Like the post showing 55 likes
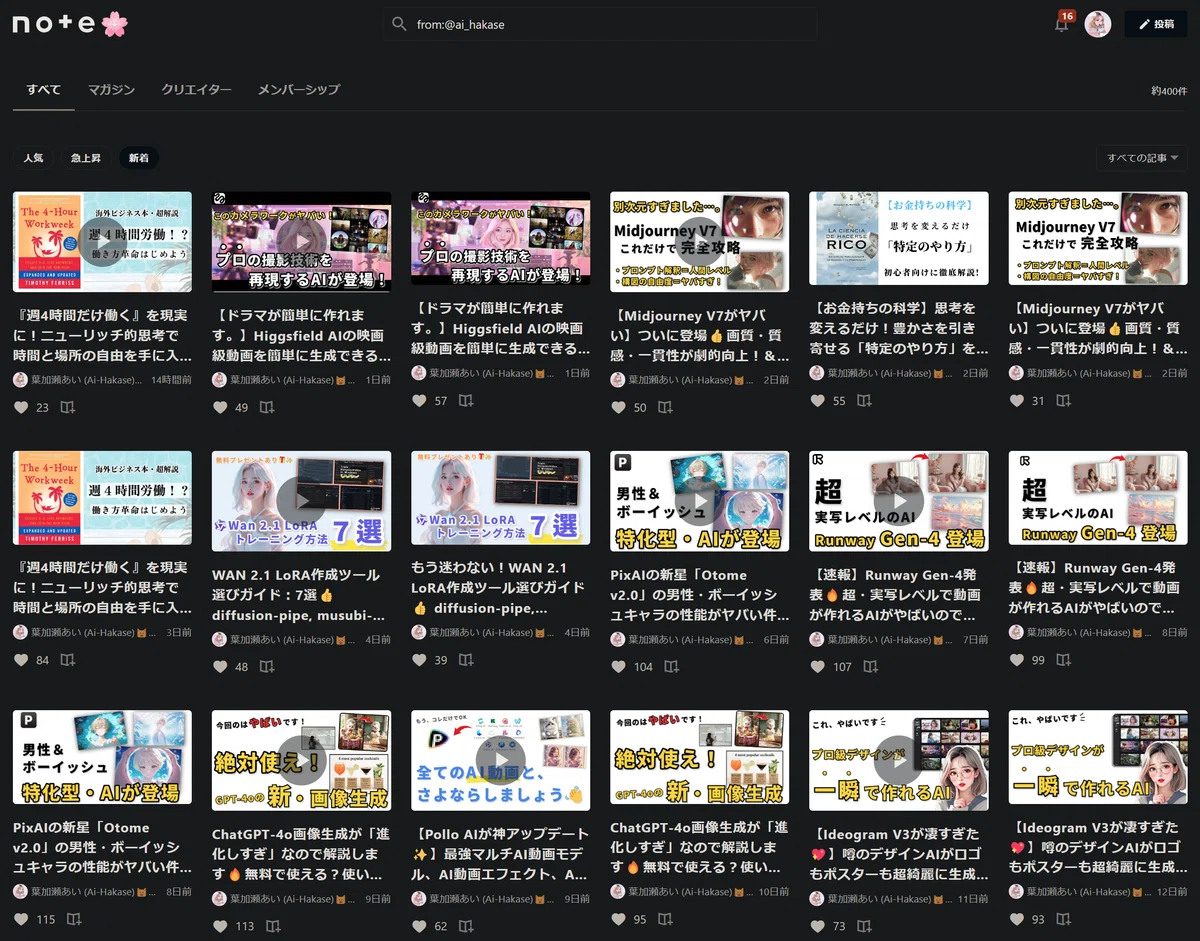The height and width of the screenshot is (941, 1200). coord(818,400)
